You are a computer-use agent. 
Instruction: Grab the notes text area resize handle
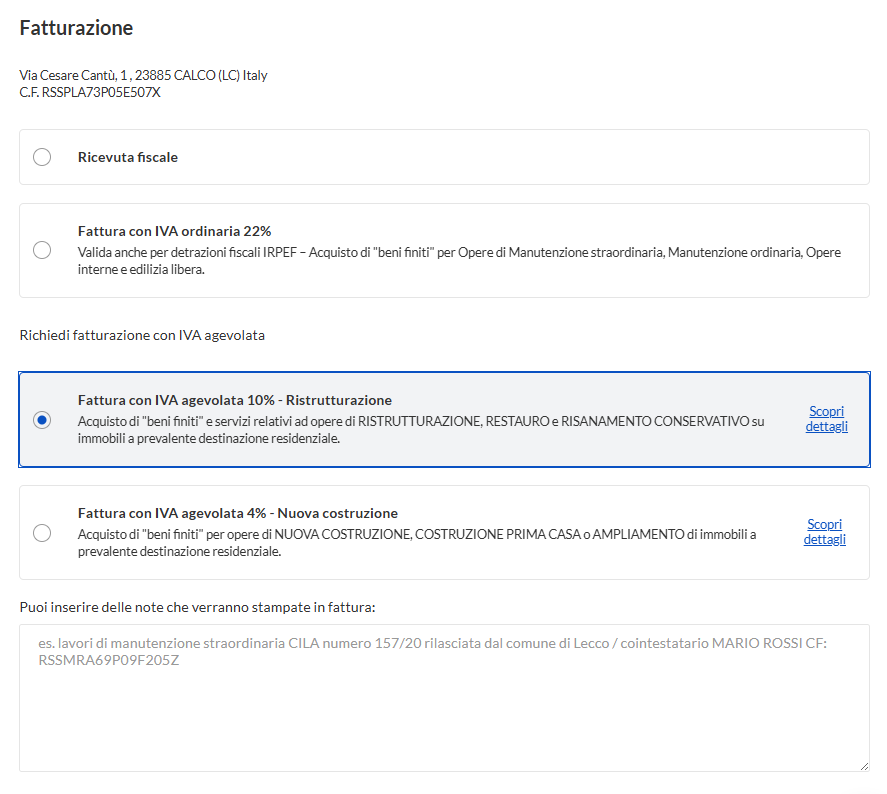tap(863, 765)
